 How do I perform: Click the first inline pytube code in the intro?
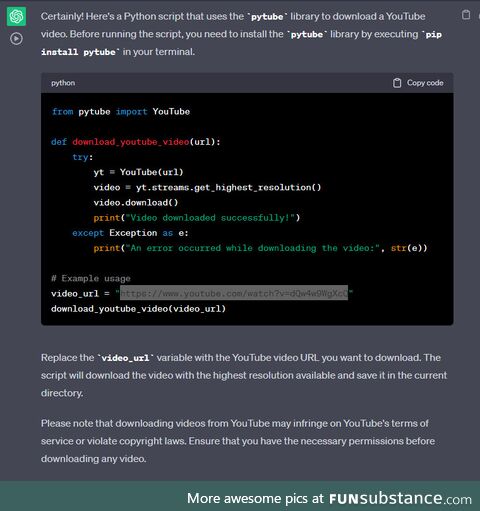click(x=267, y=17)
